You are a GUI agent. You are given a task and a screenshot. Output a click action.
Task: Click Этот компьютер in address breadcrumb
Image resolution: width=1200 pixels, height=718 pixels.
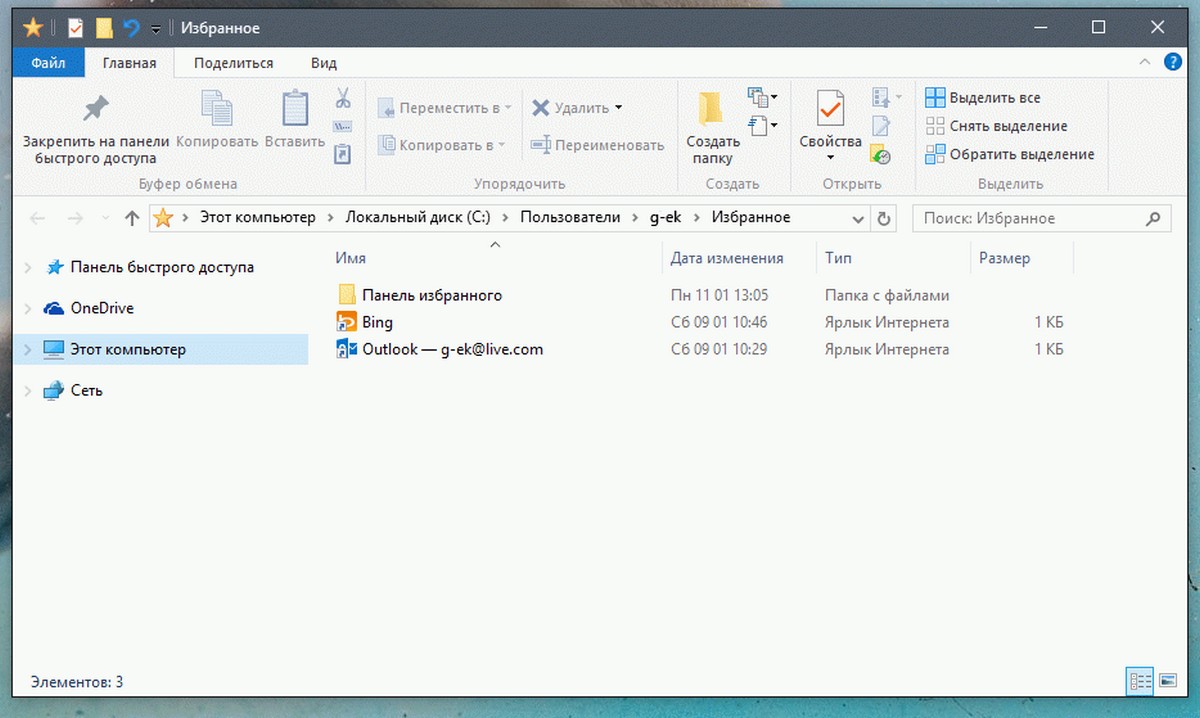[x=257, y=218]
